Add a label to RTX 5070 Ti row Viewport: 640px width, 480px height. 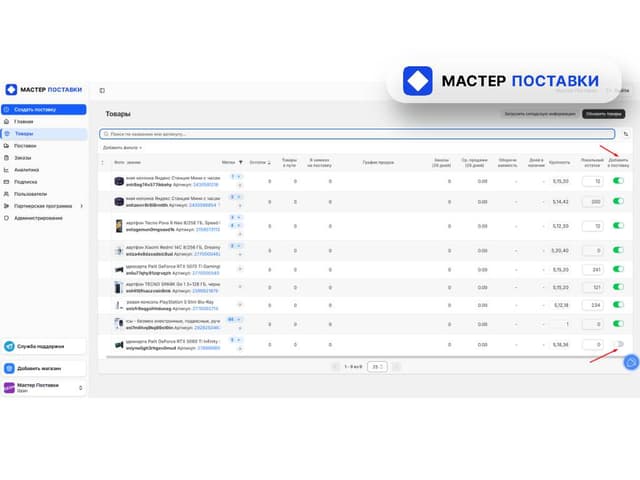[x=240, y=269]
